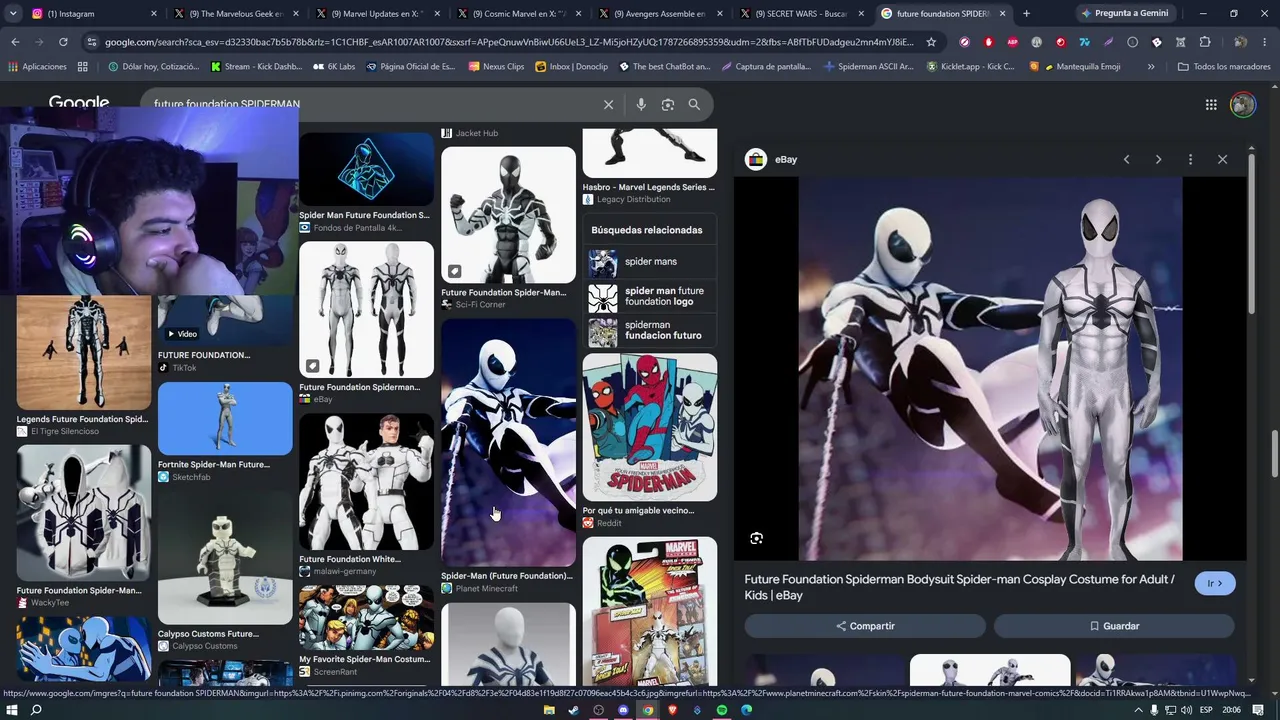Search inside the image with Lens overlay icon
This screenshot has height=720, width=1280.
click(x=757, y=538)
